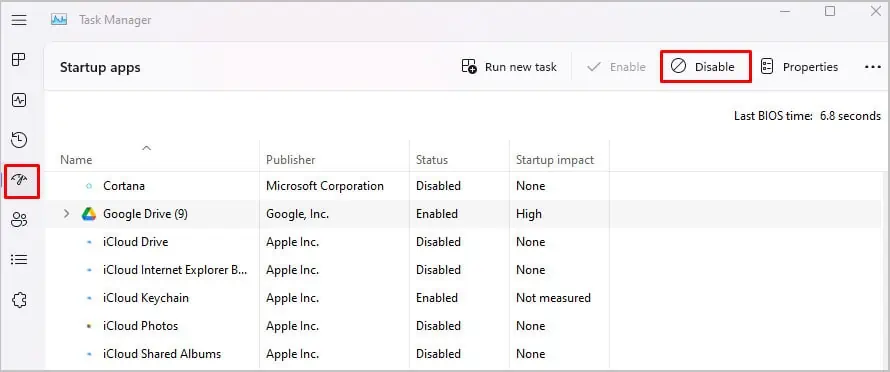Screen dimensions: 890x372
Task: Click the iCloud Shared Albums row icon
Action: [x=89, y=354]
